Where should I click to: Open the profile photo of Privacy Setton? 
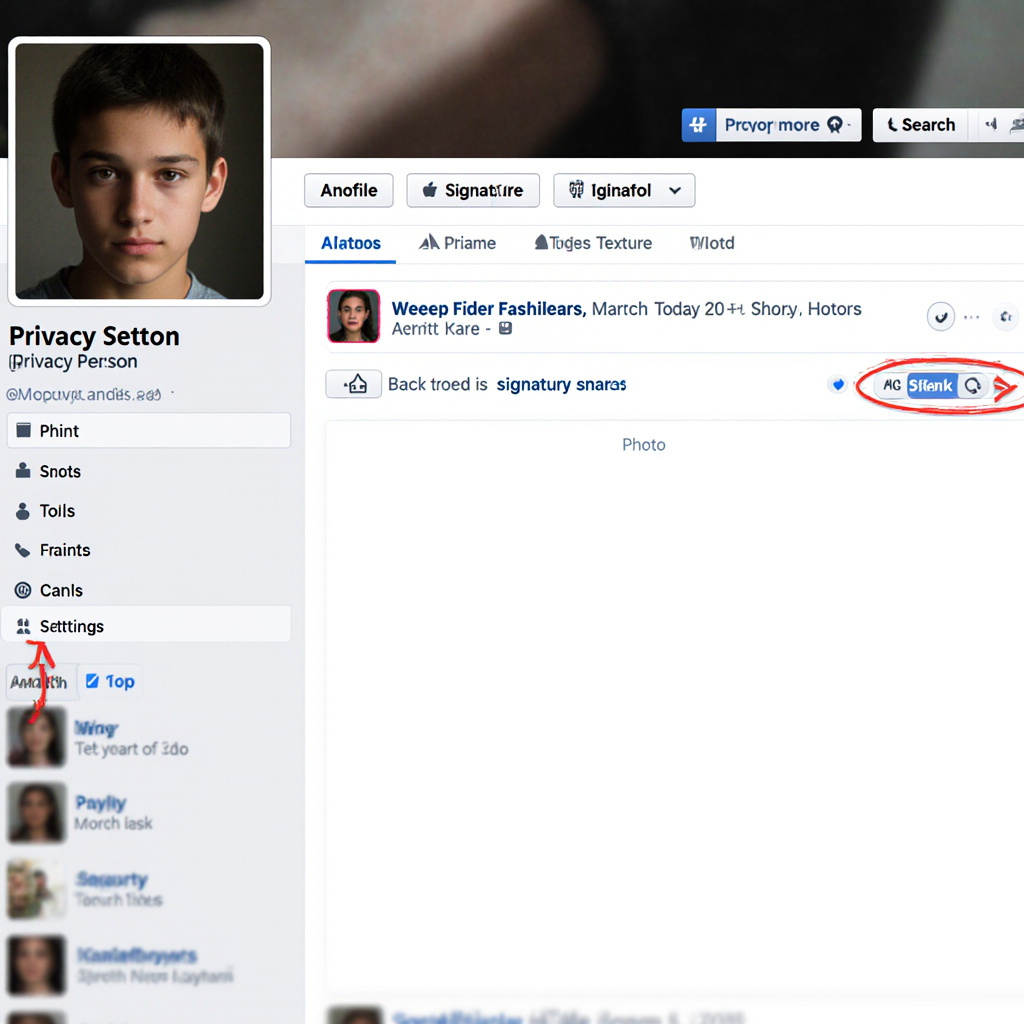tap(139, 171)
